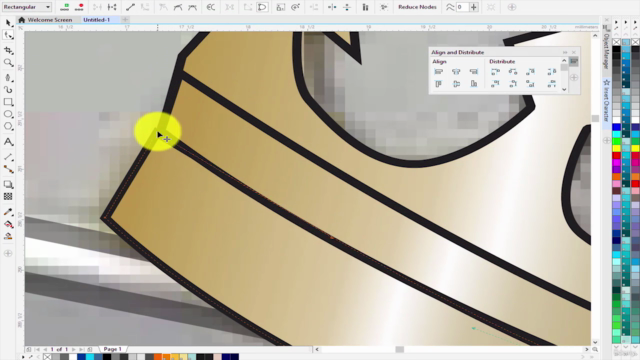Click the Add Nodes button

pos(64,7)
